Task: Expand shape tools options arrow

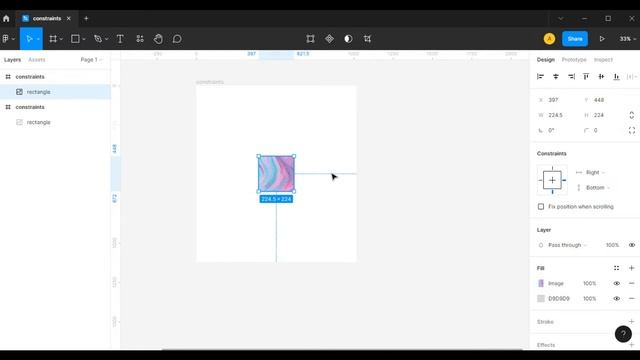Action: click(84, 39)
